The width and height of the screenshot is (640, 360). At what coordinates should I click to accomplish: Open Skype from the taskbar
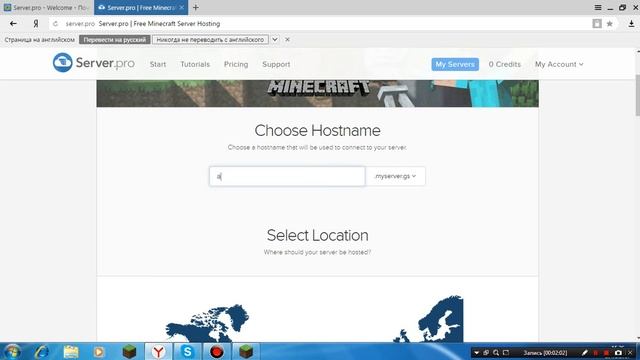pyautogui.click(x=187, y=352)
